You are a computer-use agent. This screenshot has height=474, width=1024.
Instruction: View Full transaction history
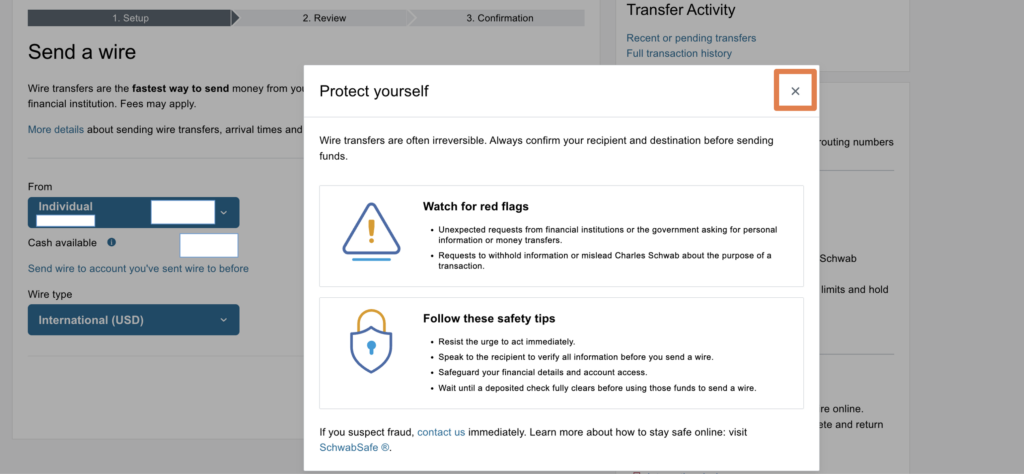coord(679,53)
